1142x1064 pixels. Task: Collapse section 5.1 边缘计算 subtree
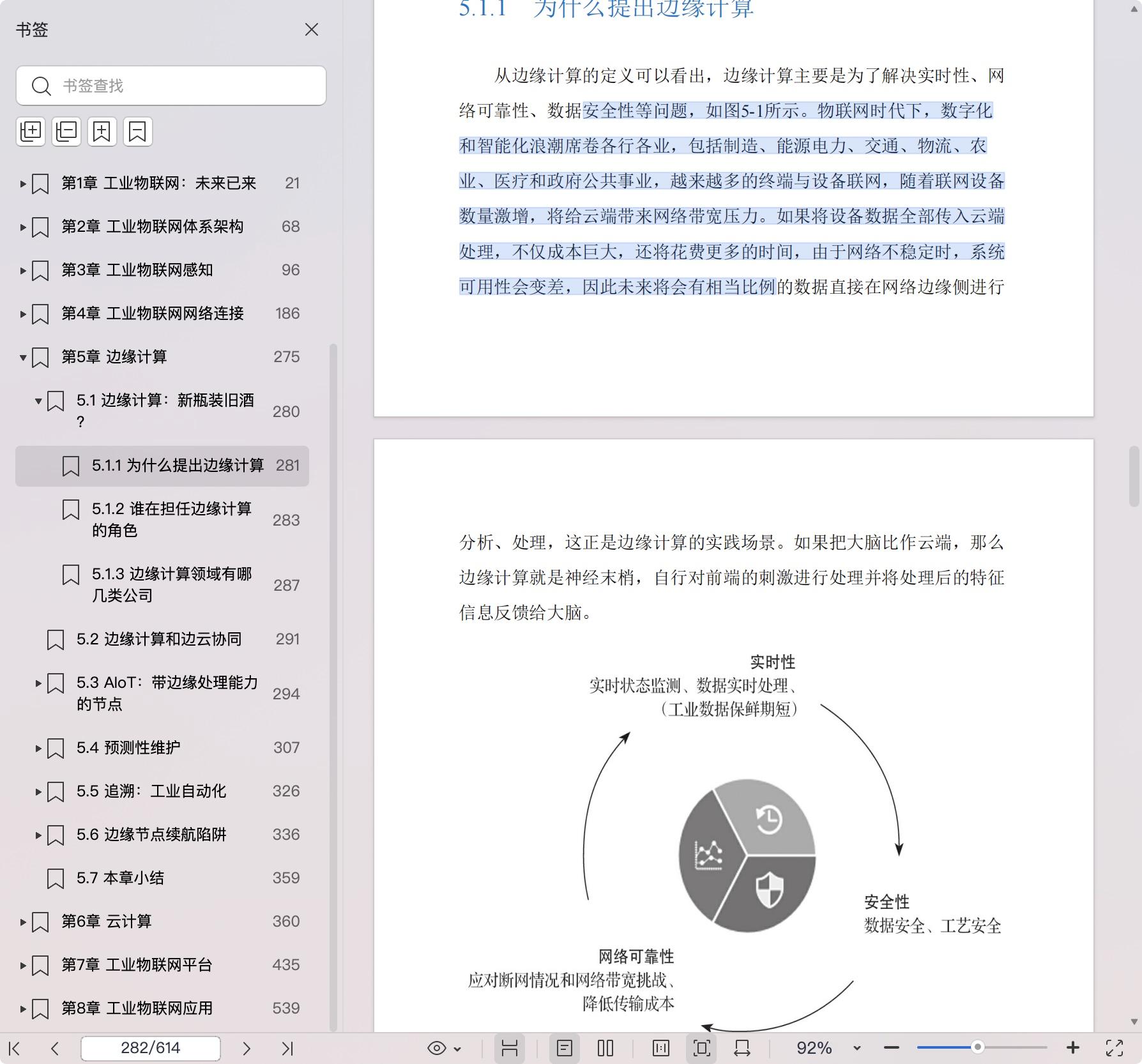[38, 401]
